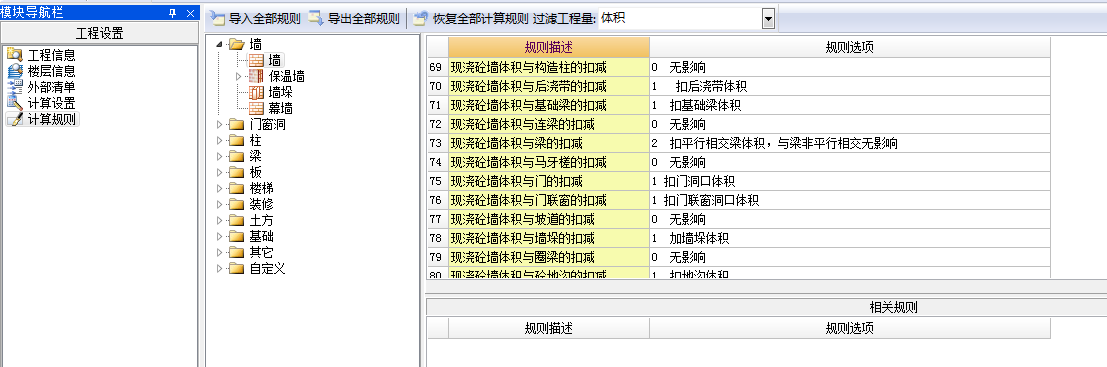The width and height of the screenshot is (1107, 367).
Task: Click option cell 扣基础梁体积
Action: [850, 105]
